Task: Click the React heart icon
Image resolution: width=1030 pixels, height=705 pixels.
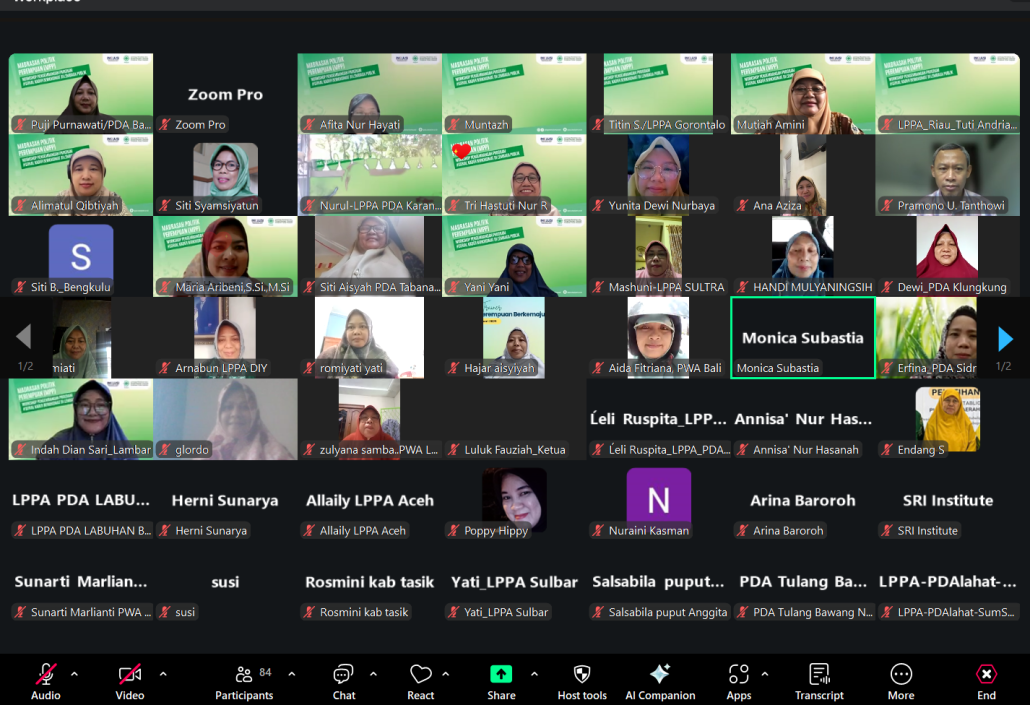Action: pyautogui.click(x=421, y=681)
